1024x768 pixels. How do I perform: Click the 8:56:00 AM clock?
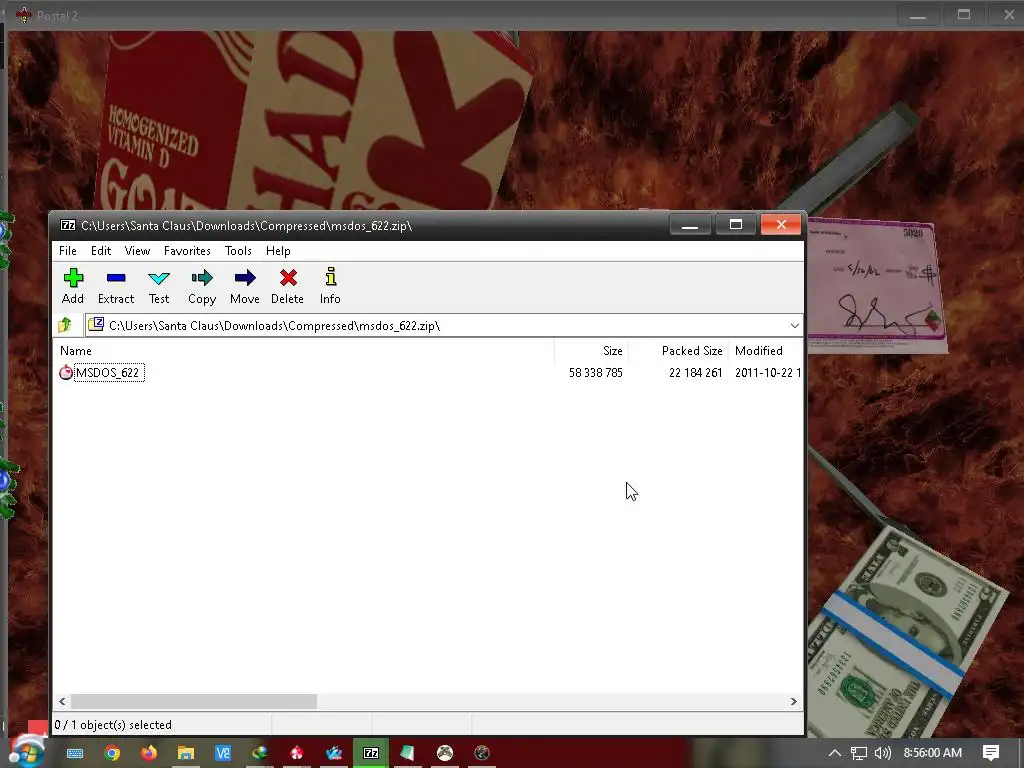click(x=933, y=753)
